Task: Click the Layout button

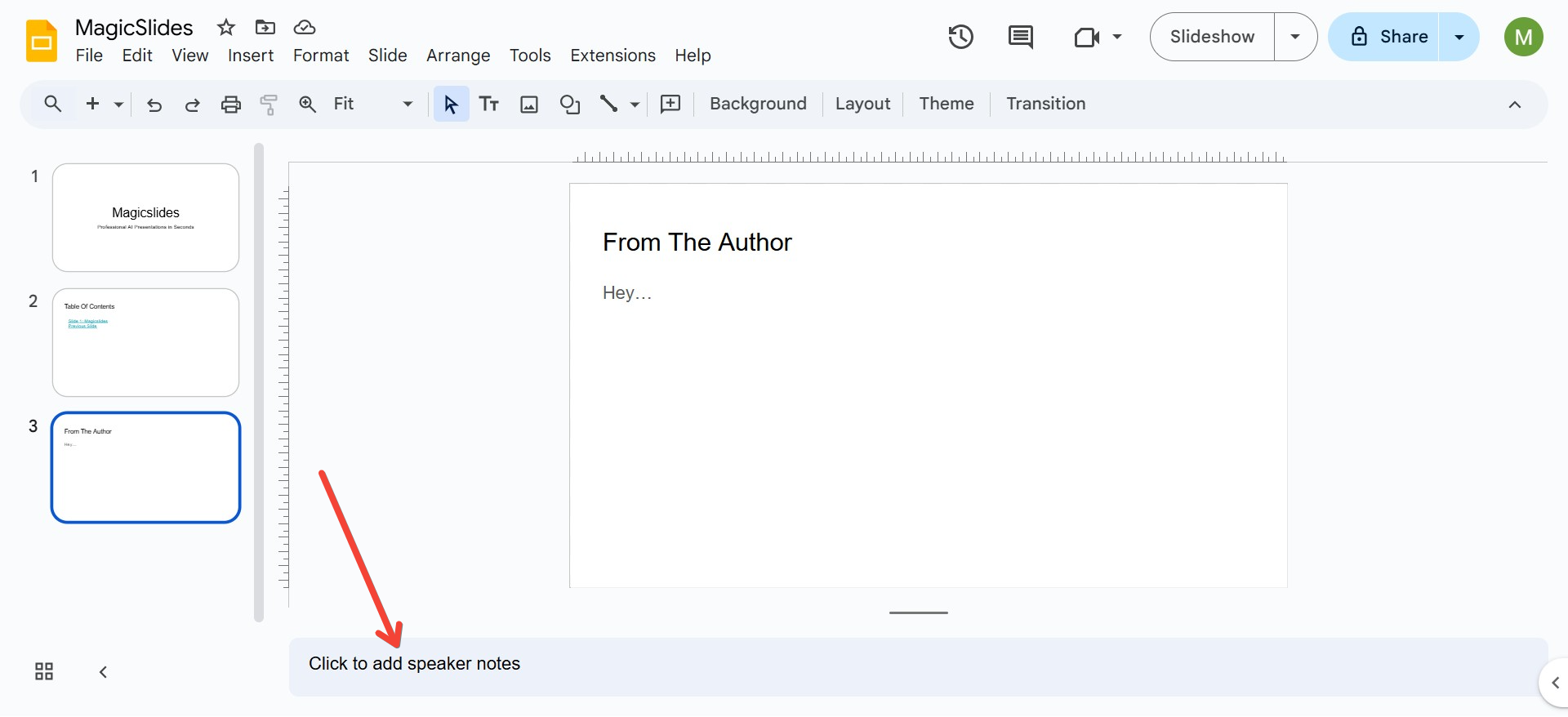Action: coord(862,104)
